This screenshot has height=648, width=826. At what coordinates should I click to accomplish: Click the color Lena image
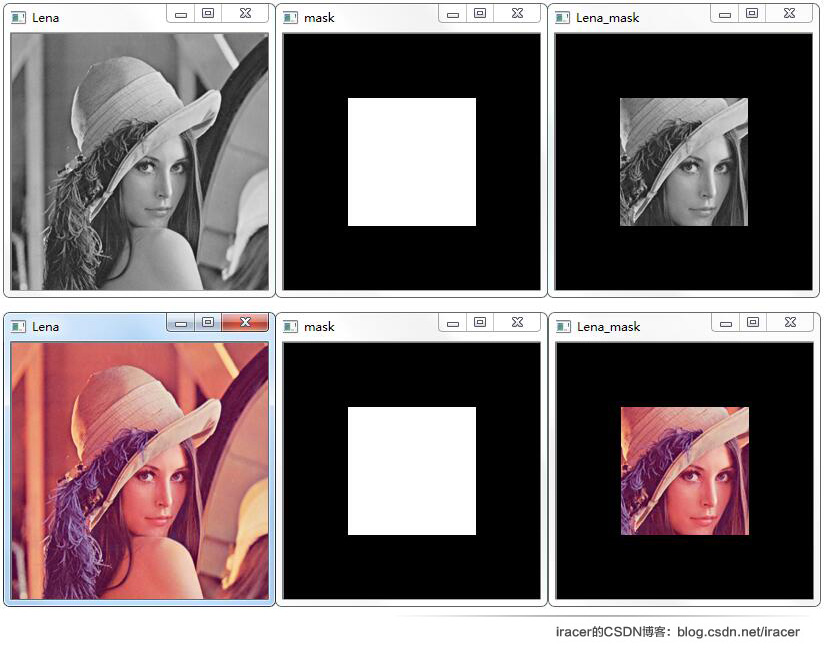[x=140, y=470]
